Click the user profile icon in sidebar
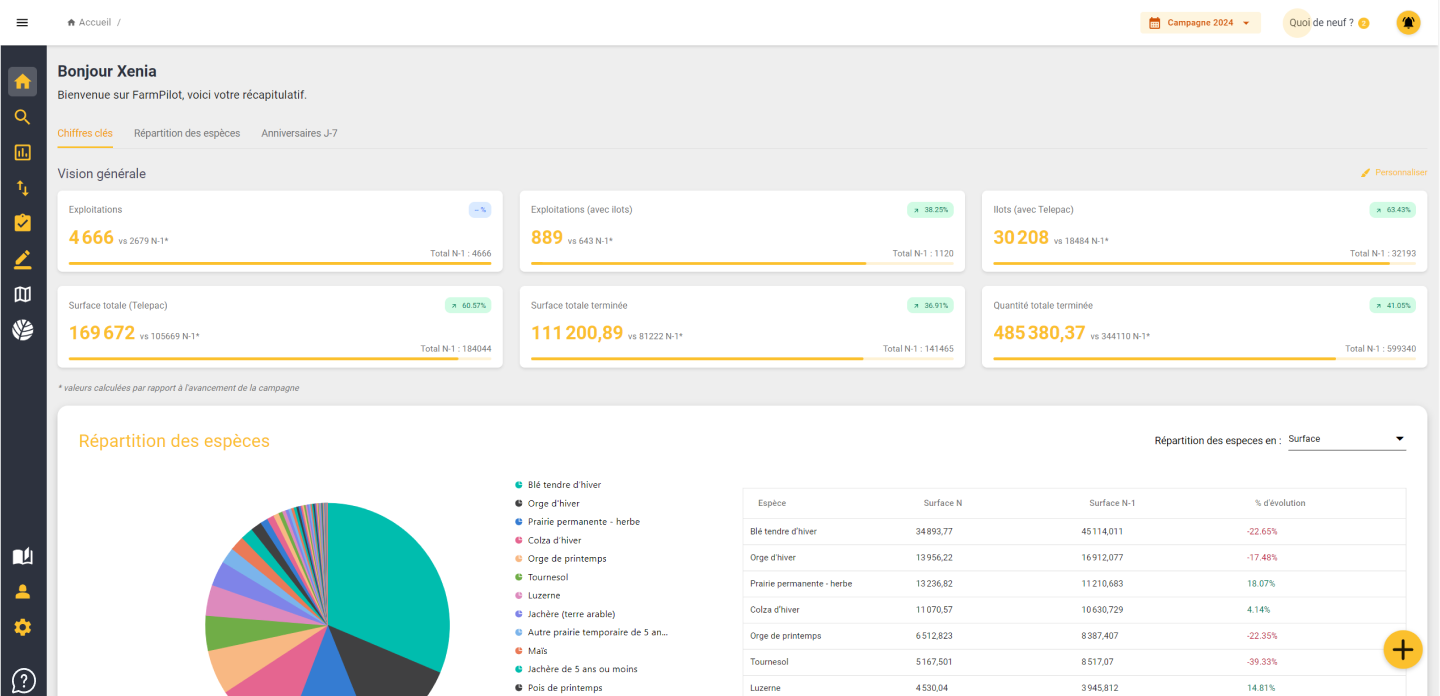The height and width of the screenshot is (696, 1440). click(x=22, y=591)
